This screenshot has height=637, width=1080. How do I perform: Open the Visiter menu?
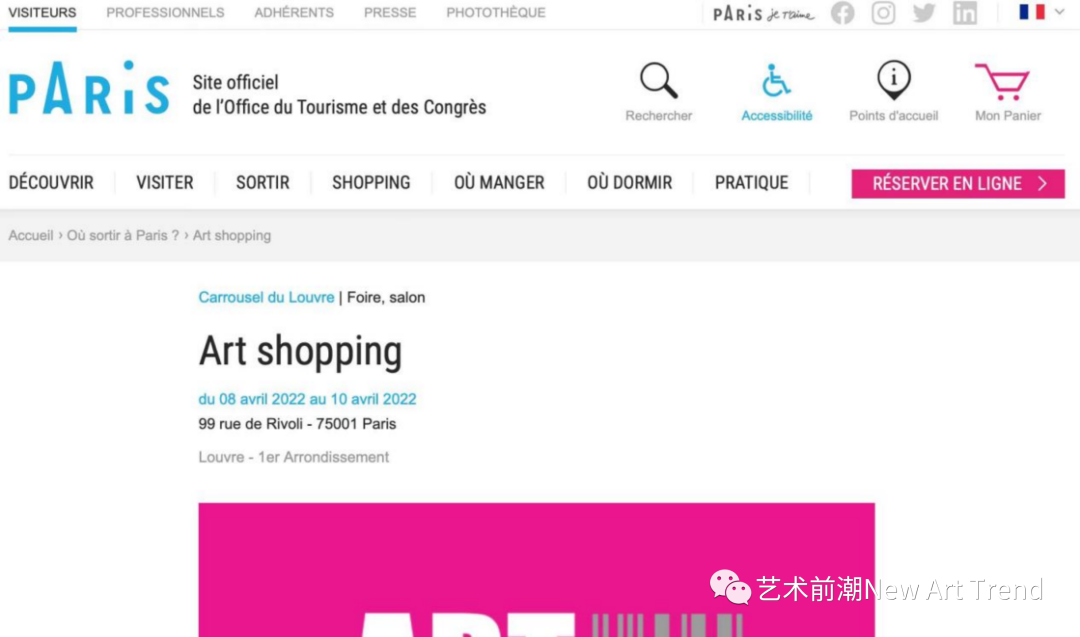[165, 182]
